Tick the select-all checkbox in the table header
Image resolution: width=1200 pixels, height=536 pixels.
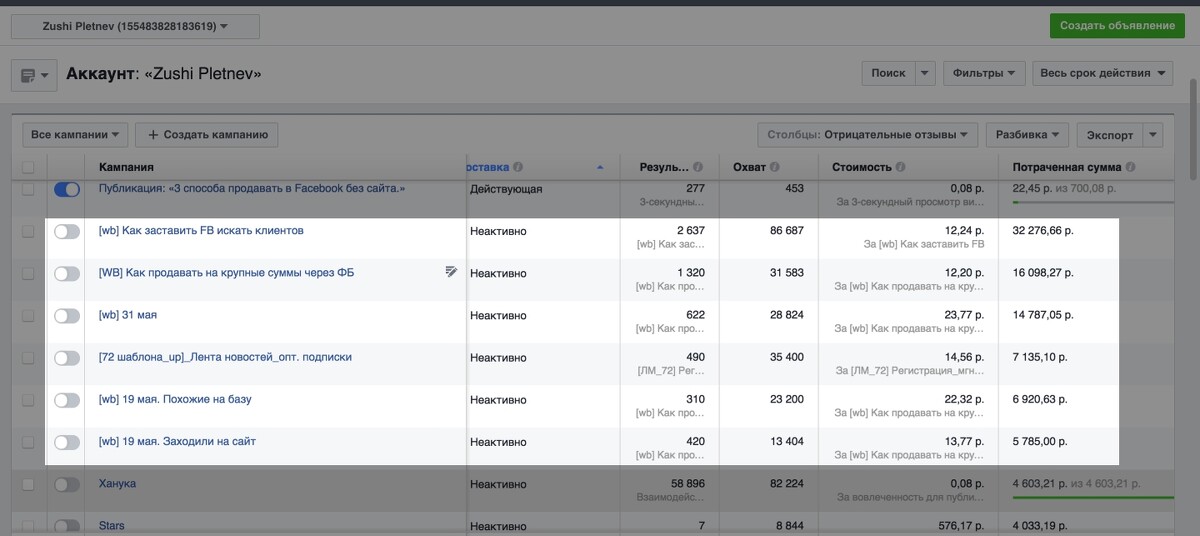pos(28,167)
